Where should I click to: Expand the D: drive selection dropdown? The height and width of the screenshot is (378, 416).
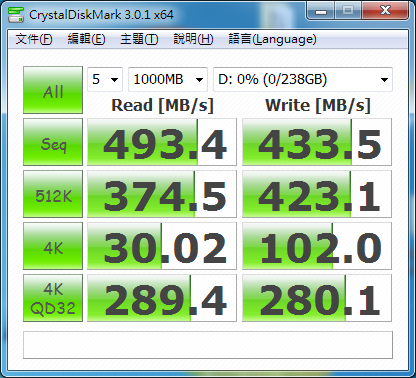(x=303, y=79)
